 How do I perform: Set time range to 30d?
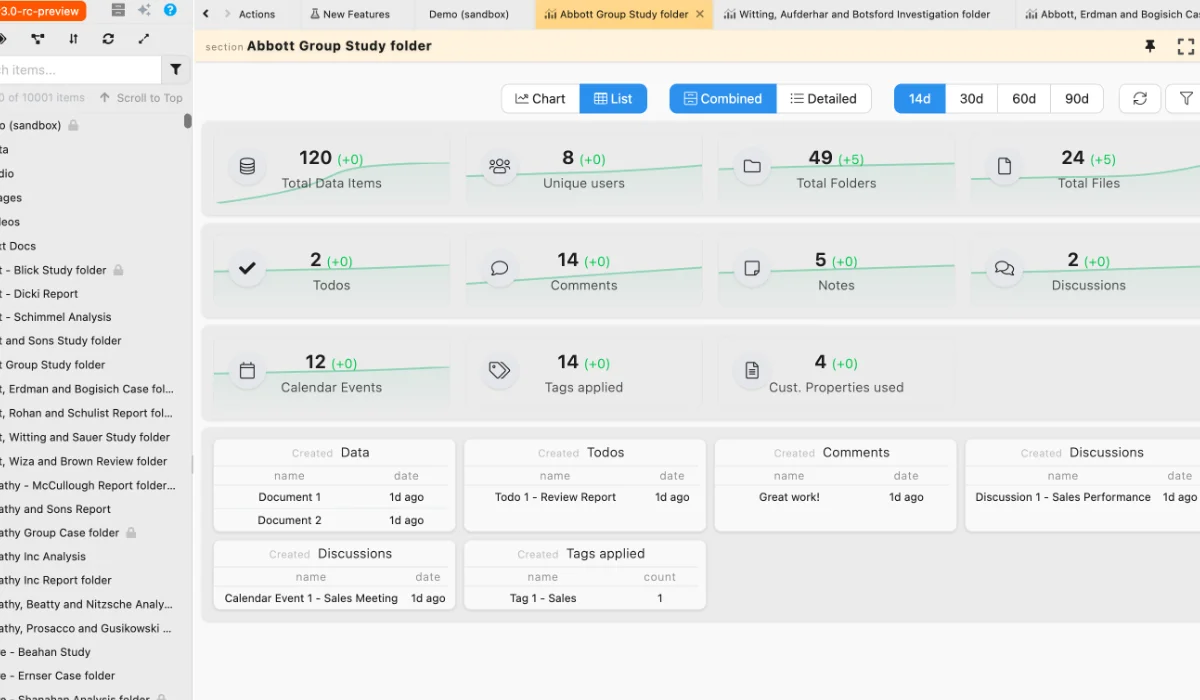971,99
